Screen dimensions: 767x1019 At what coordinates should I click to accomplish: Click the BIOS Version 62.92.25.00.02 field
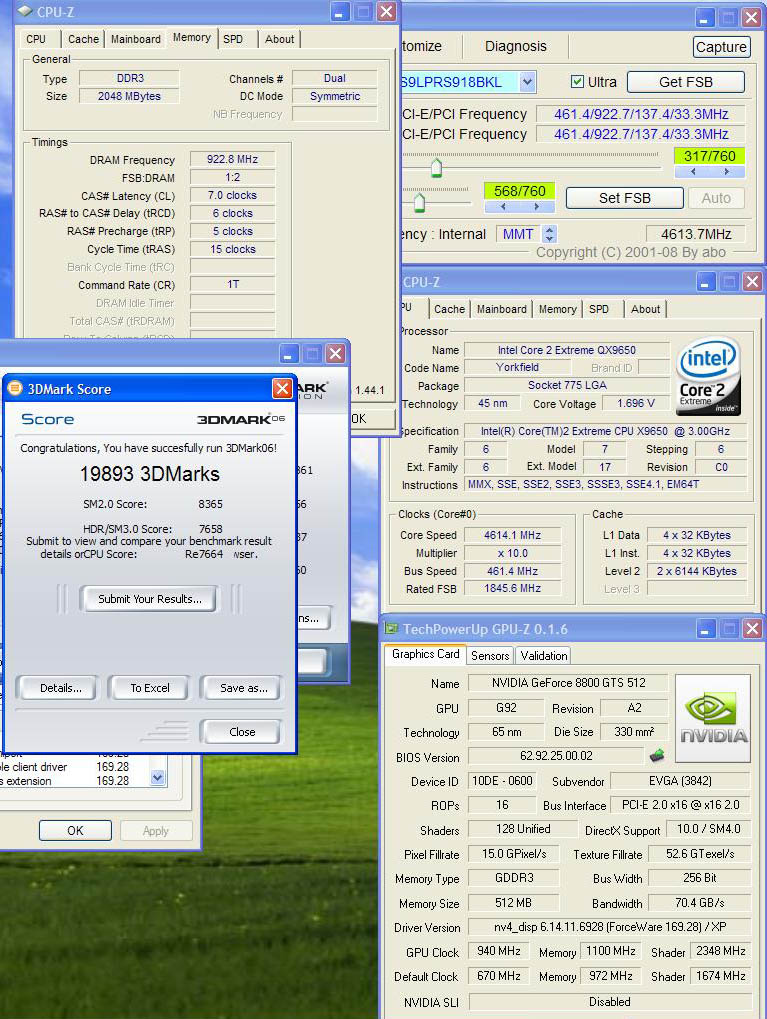(x=556, y=756)
